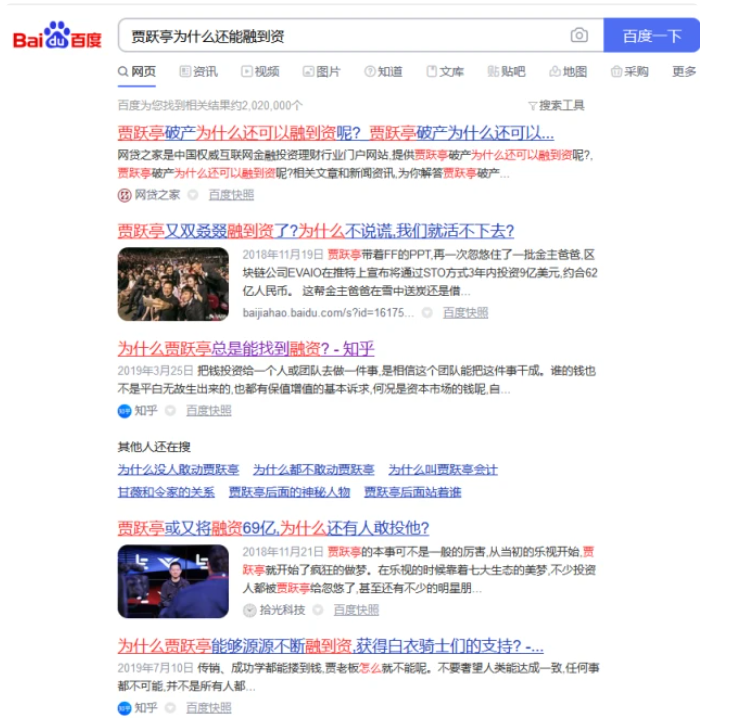Expand the 更多 tab menu

point(684,72)
